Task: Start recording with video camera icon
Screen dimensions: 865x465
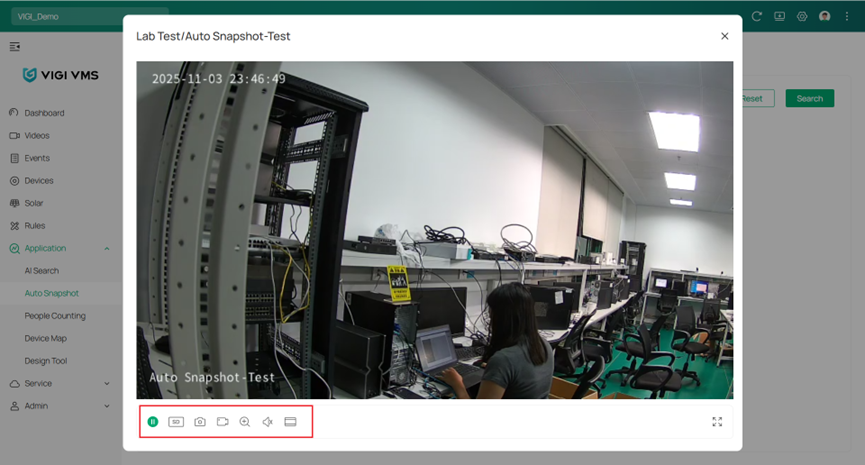Action: [x=222, y=422]
